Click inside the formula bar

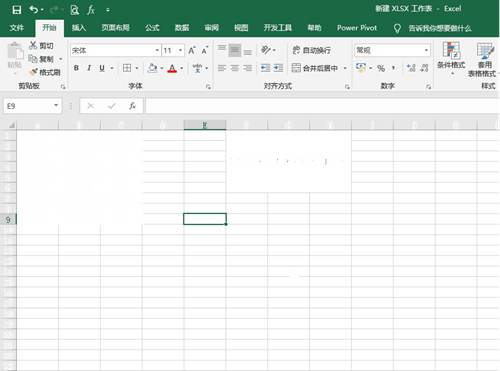point(322,106)
